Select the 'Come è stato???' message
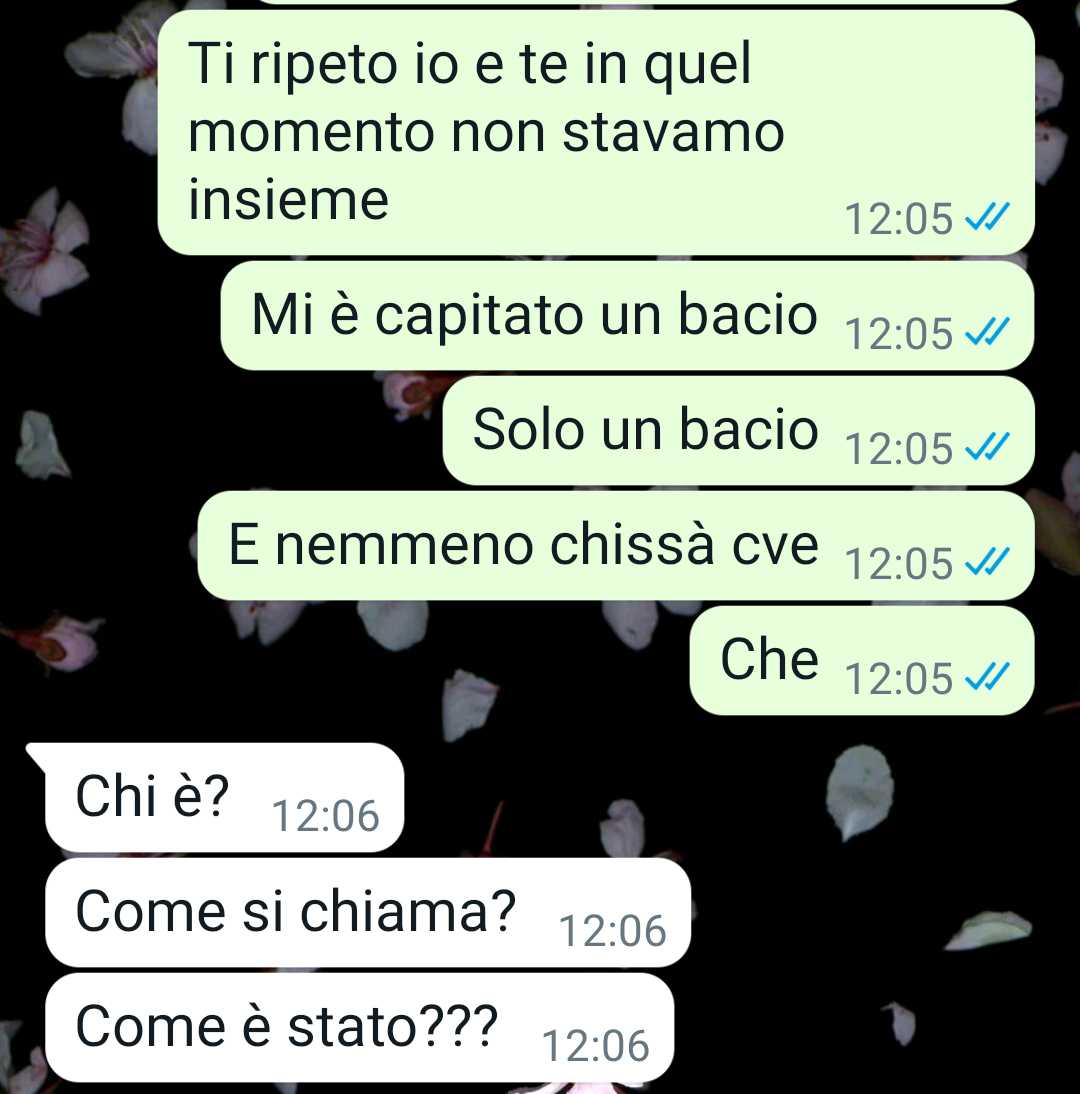The height and width of the screenshot is (1094, 1080). pyautogui.click(x=359, y=1028)
